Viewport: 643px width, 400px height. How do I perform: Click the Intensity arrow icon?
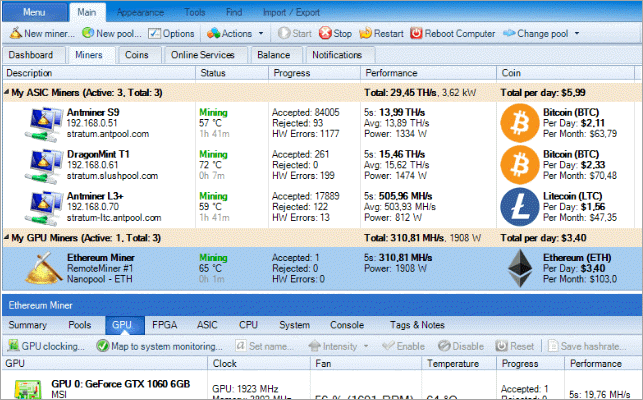tap(315, 346)
